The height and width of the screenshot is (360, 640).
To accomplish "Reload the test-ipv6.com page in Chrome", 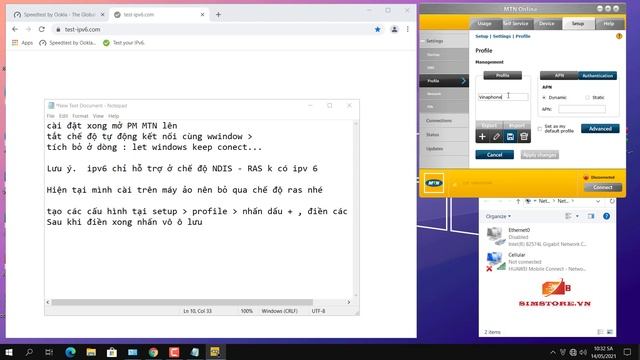I will (x=42, y=29).
